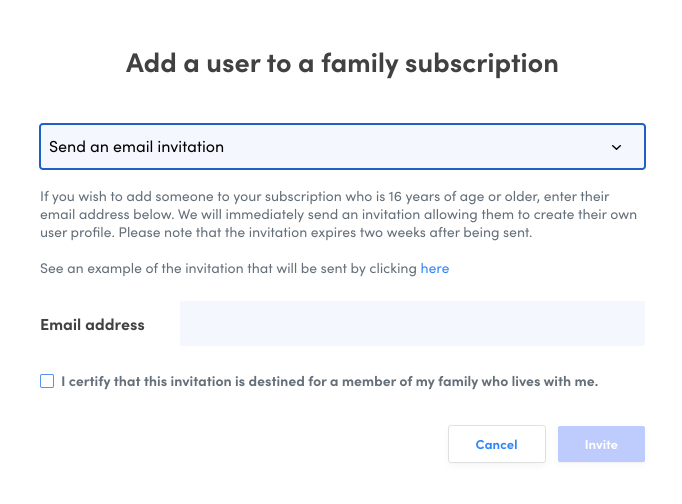Screen dimensions: 682x504
Task: Click the "Email address" field label
Action: pos(92,325)
